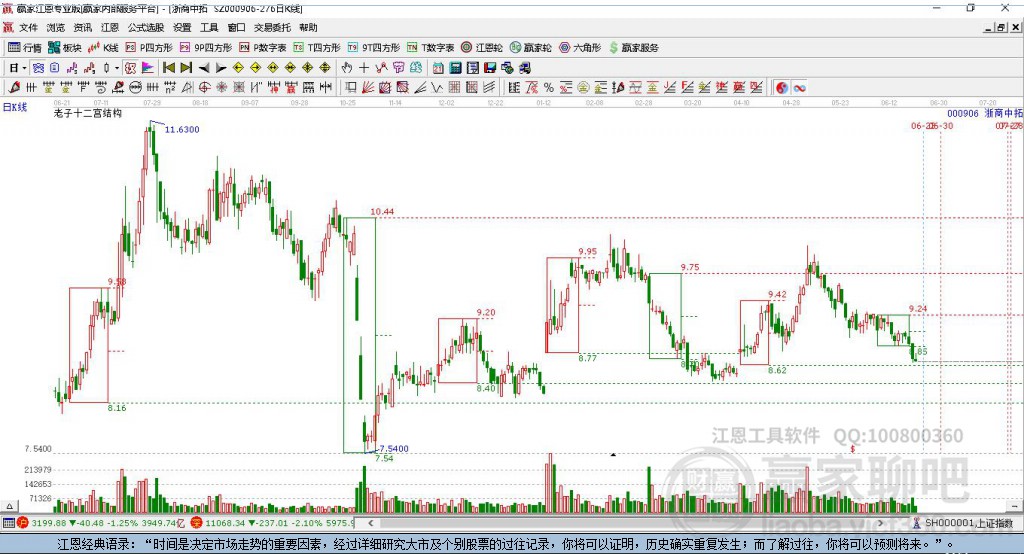This screenshot has height=554, width=1024.
Task: Click the 11068.34 index status entry
Action: [x=274, y=523]
